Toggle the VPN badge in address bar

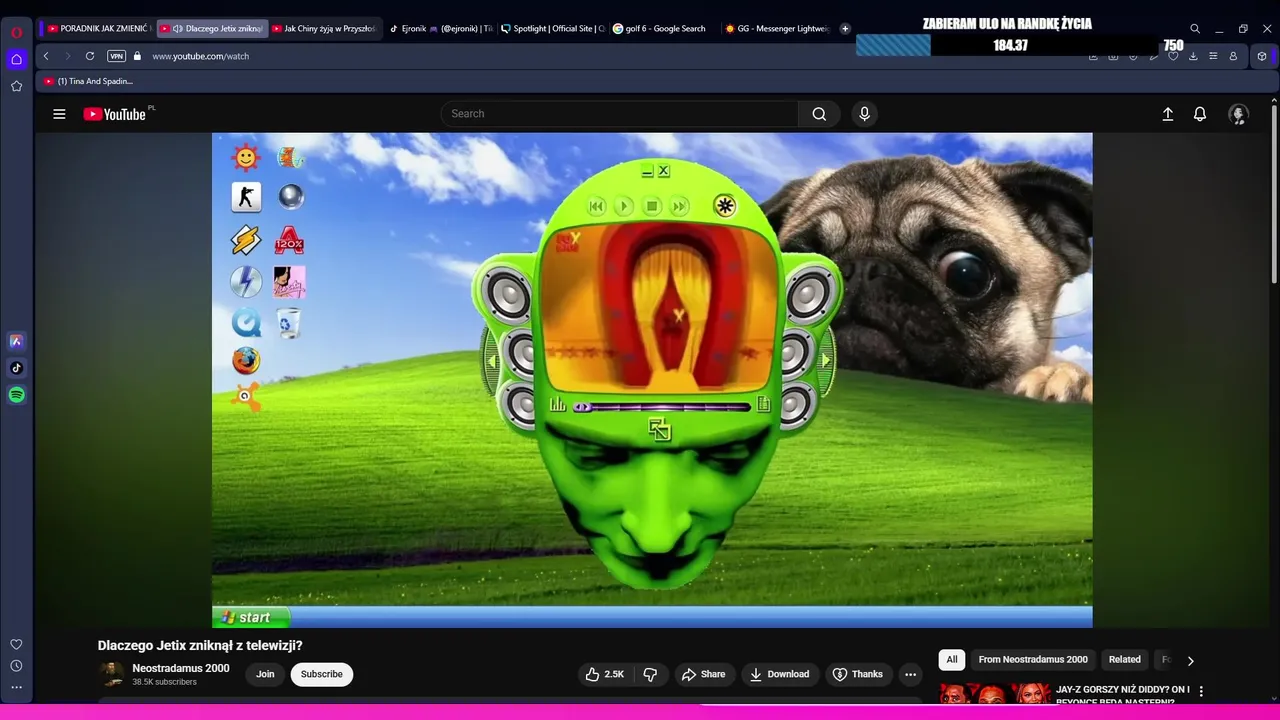click(116, 56)
